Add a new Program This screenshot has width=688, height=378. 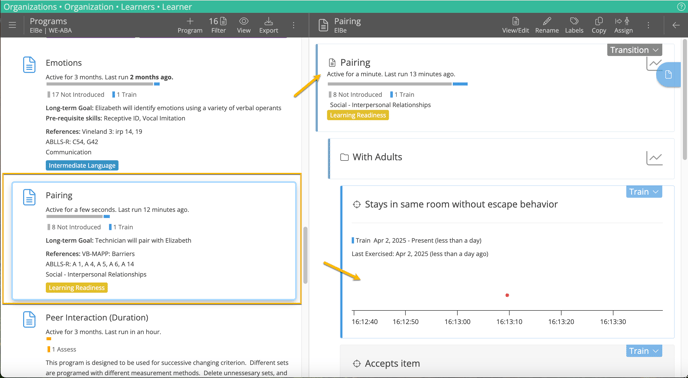coord(190,25)
